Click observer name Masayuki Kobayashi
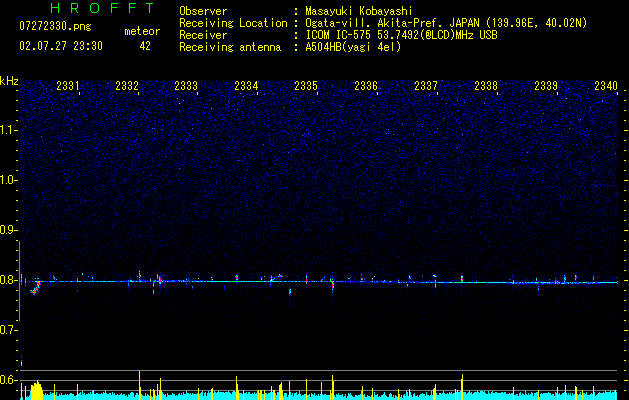The height and width of the screenshot is (400, 629). [x=359, y=11]
